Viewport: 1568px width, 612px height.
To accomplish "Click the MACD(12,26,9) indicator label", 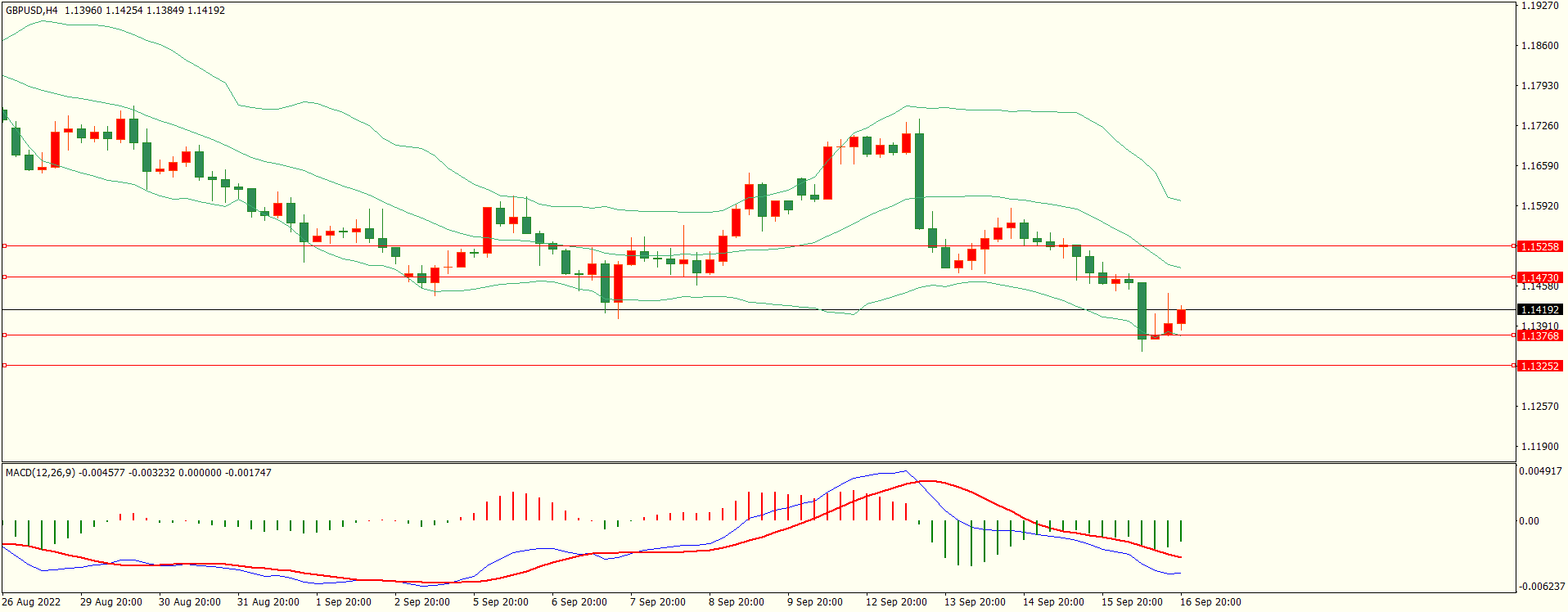I will pyautogui.click(x=40, y=473).
